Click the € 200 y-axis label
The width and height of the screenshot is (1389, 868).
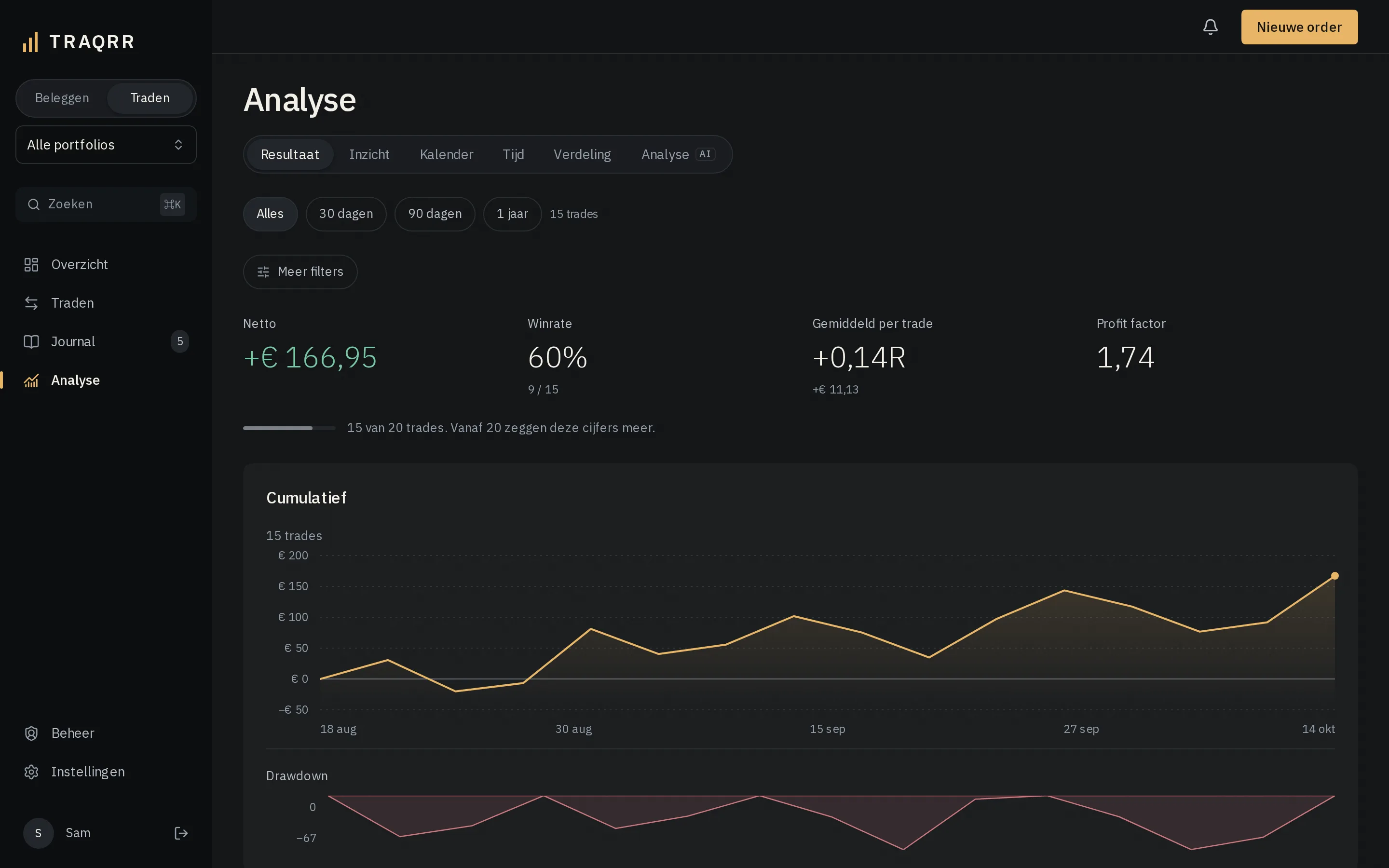pos(293,556)
